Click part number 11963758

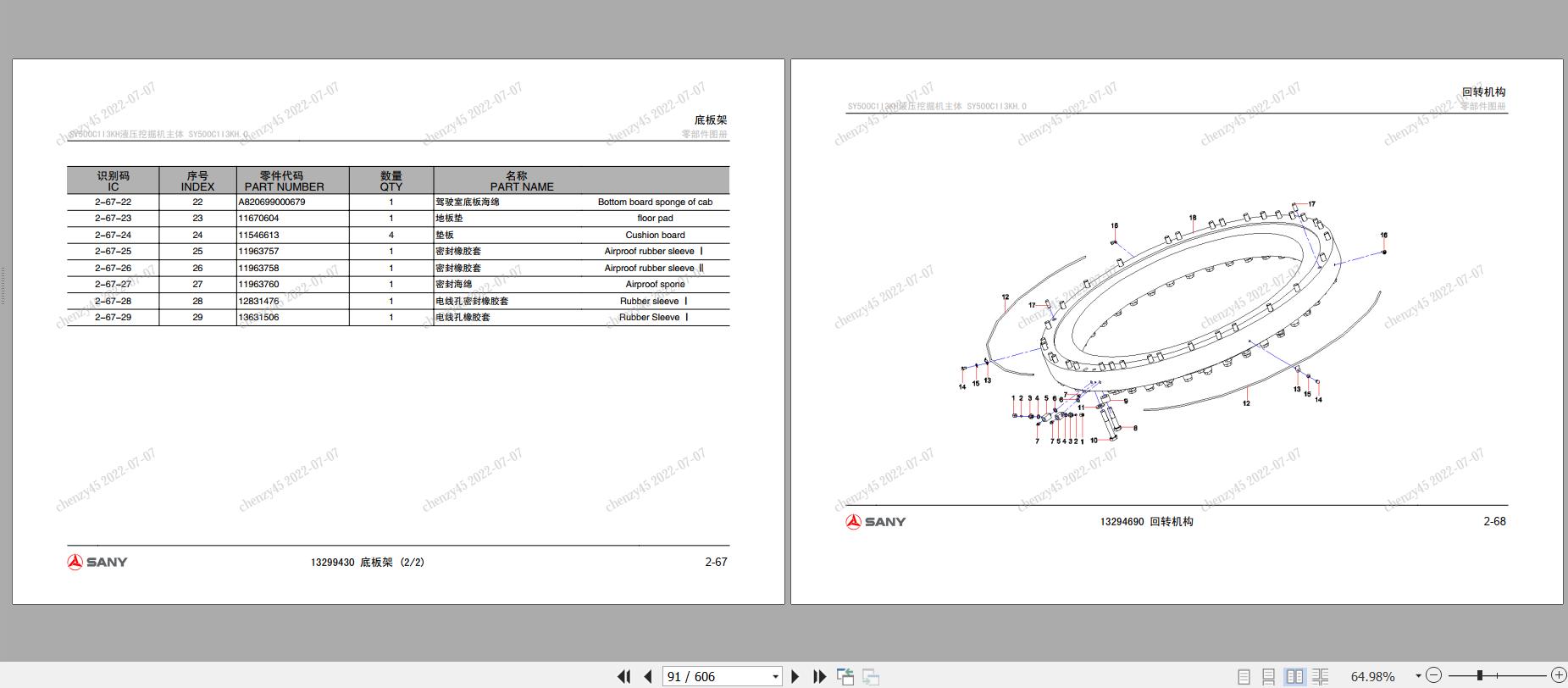click(258, 268)
